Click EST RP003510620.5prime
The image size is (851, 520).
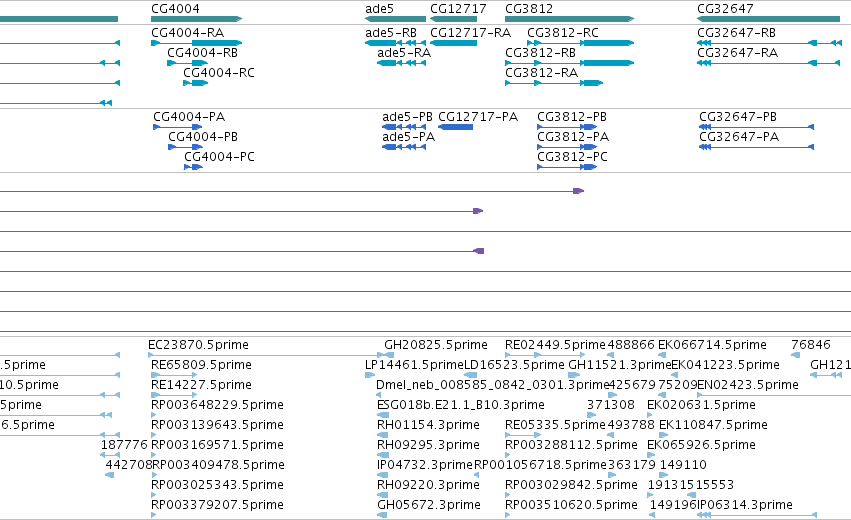571,505
